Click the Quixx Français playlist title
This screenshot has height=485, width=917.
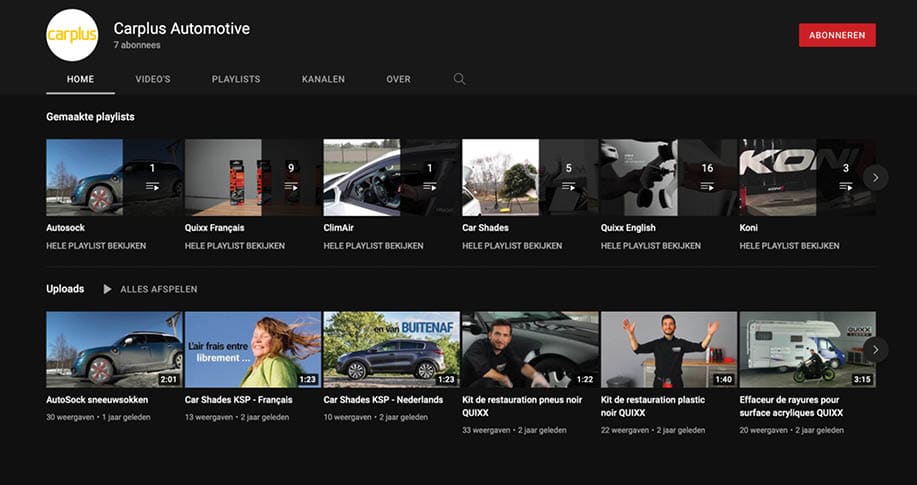[215, 228]
